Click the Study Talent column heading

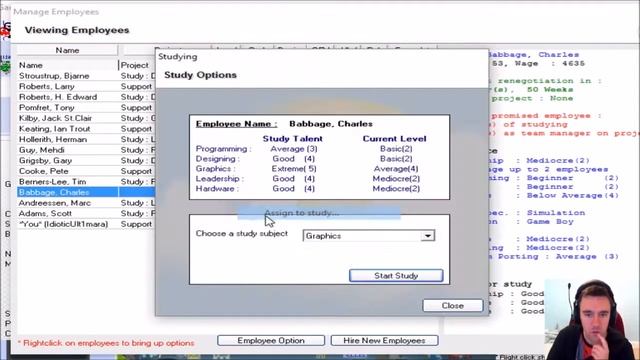293,139
